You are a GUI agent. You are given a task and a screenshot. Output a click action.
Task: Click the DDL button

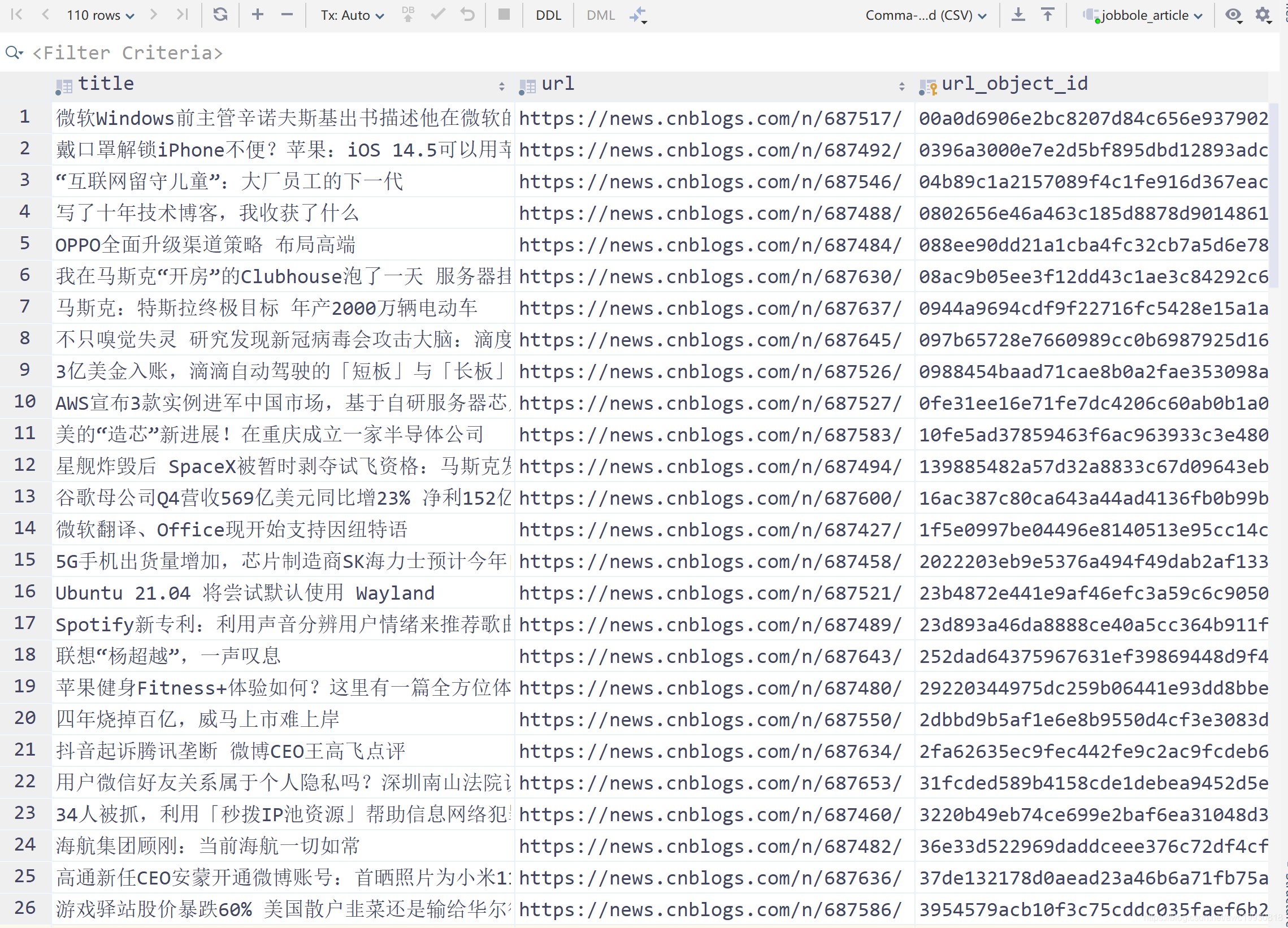pyautogui.click(x=548, y=15)
